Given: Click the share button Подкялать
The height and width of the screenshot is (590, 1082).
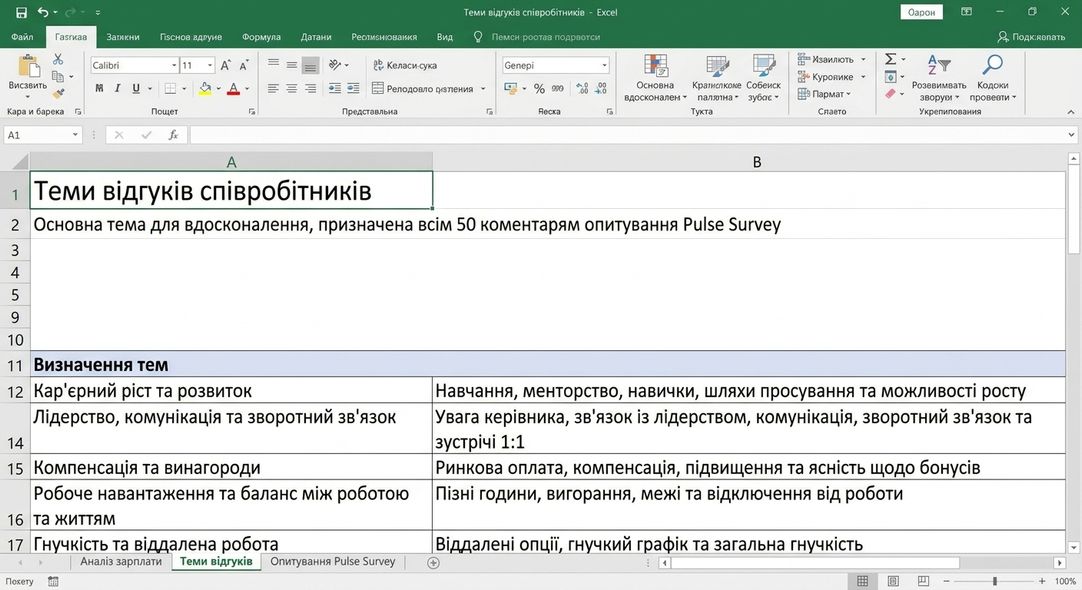Looking at the screenshot, I should pyautogui.click(x=1031, y=37).
